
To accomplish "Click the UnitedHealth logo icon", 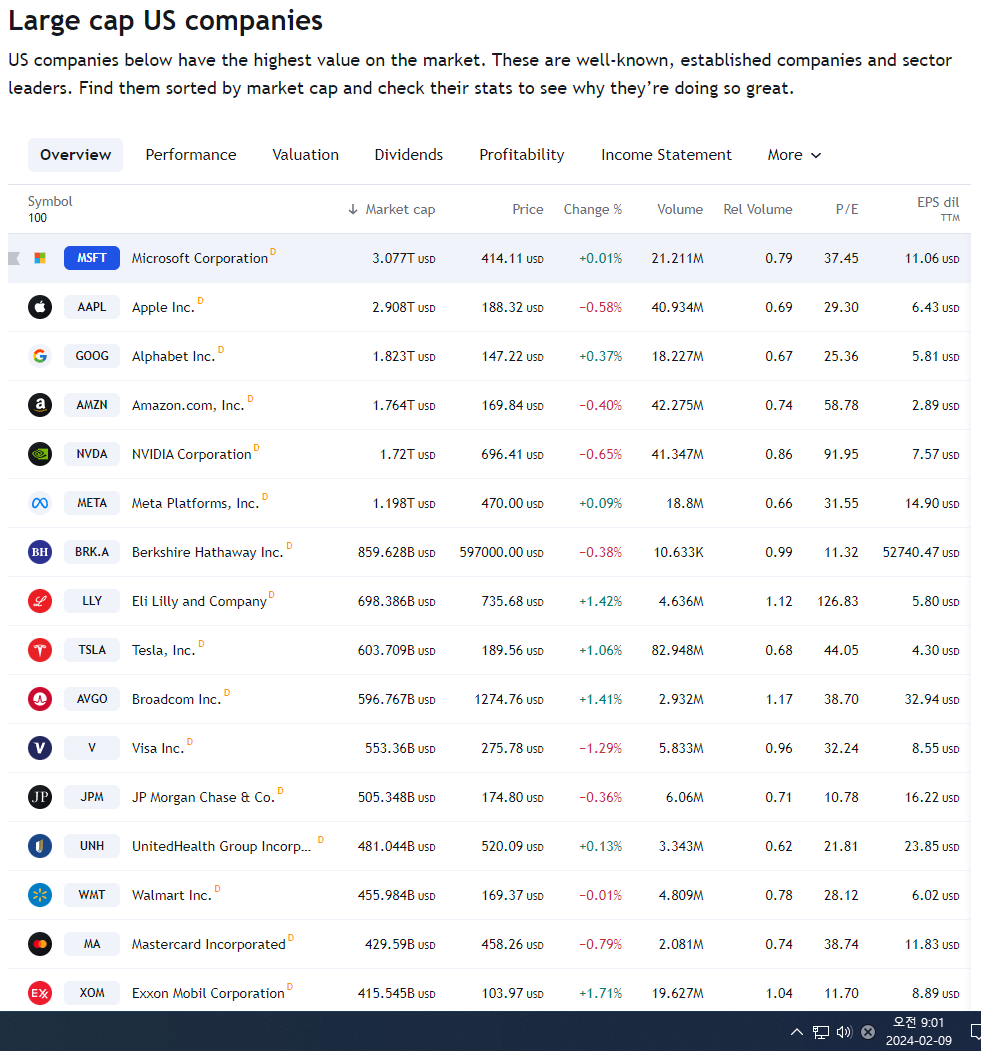I will click(40, 845).
